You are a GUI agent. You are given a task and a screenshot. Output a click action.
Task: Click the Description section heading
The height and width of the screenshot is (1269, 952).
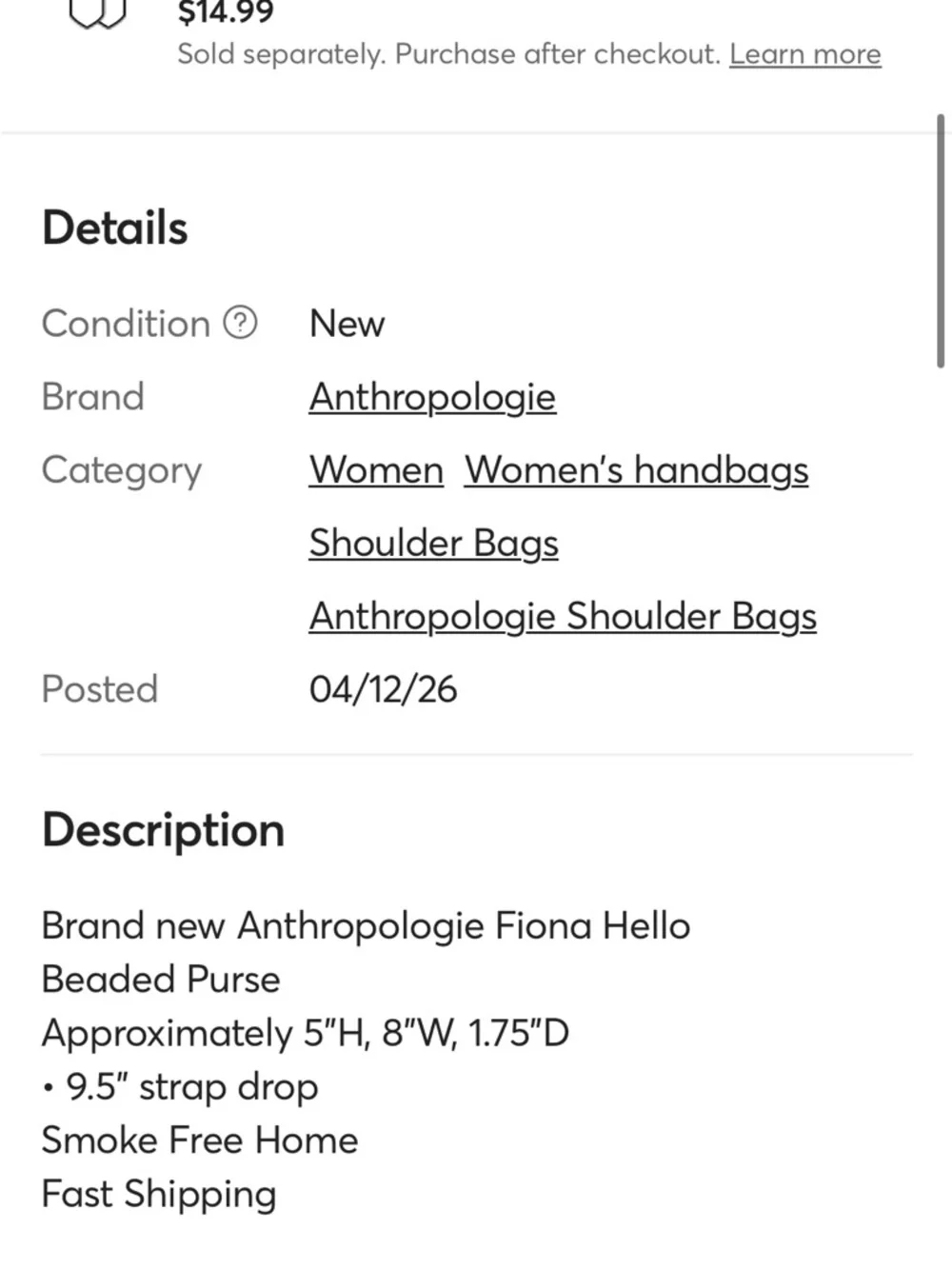[162, 830]
